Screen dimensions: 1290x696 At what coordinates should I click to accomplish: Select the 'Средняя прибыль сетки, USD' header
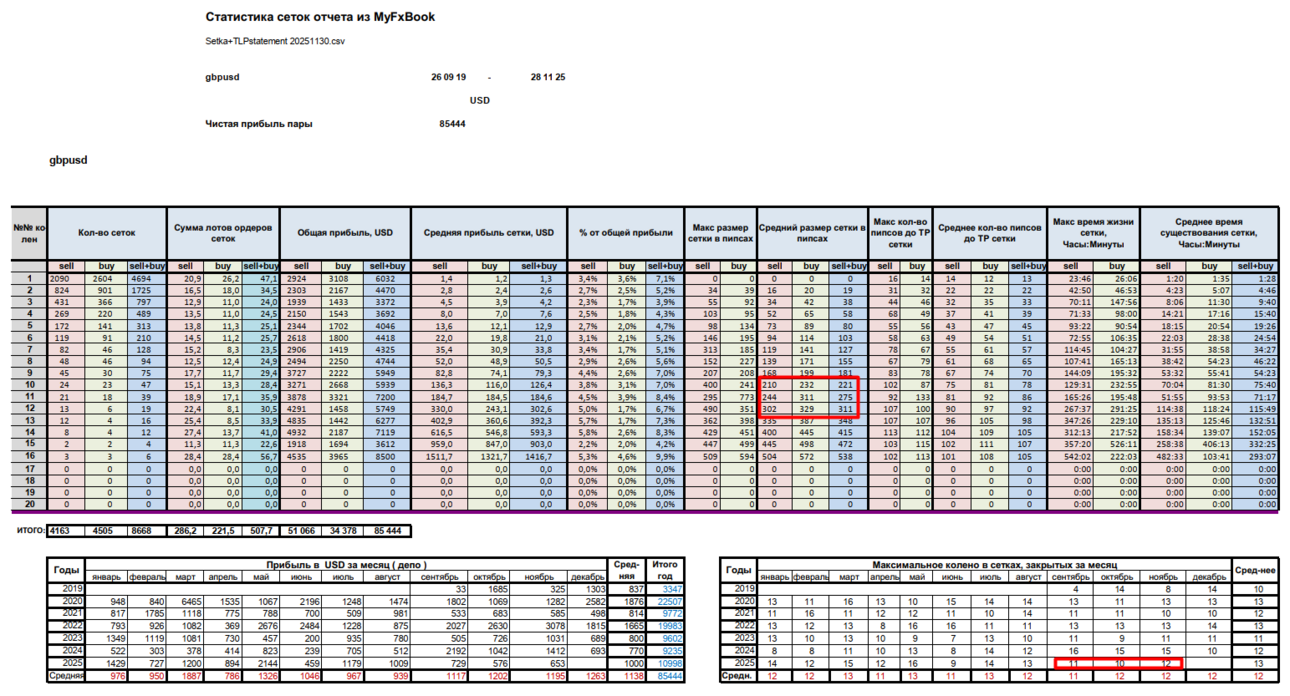tap(487, 234)
